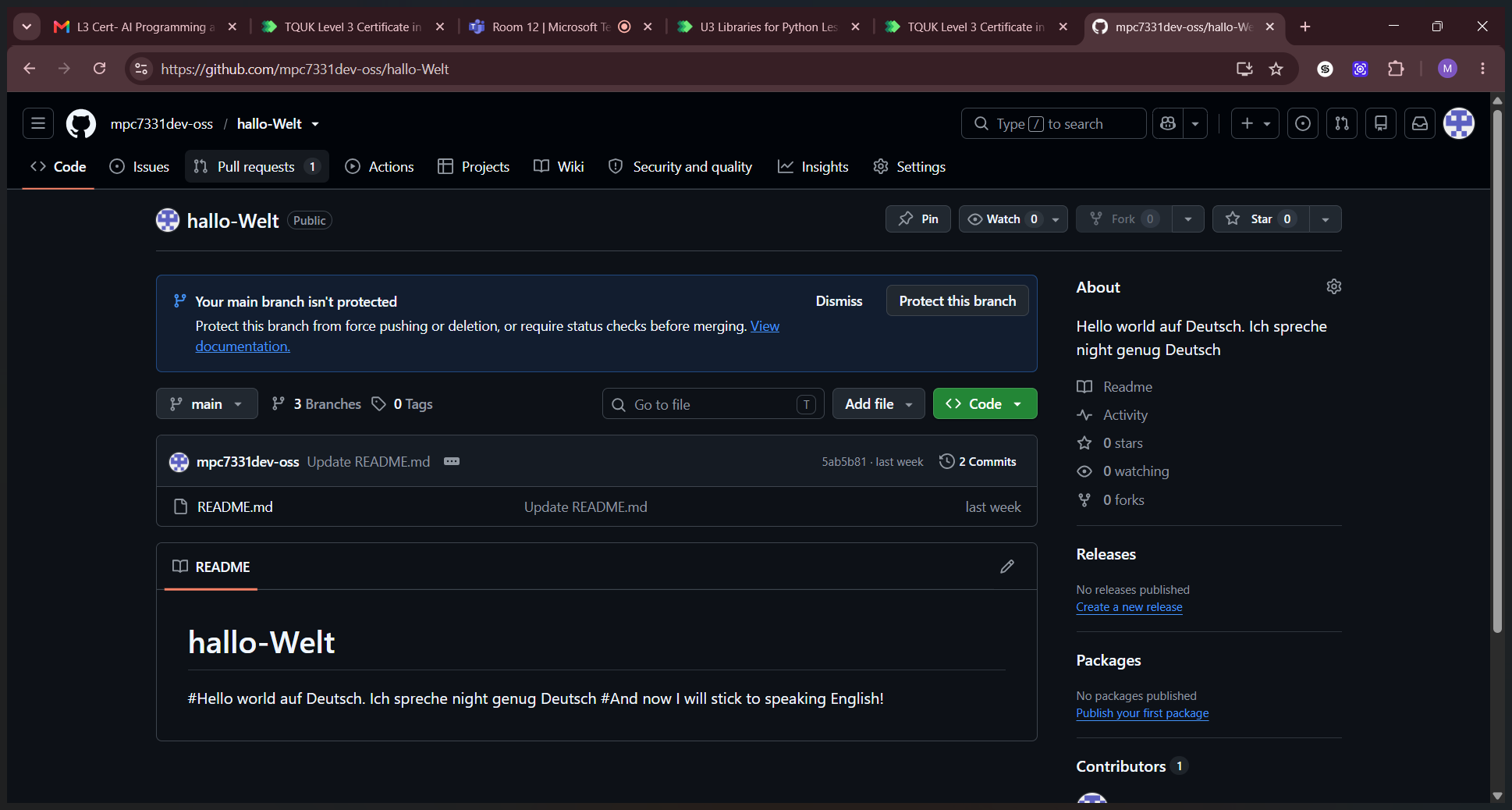Click the Go to file search field

713,403
